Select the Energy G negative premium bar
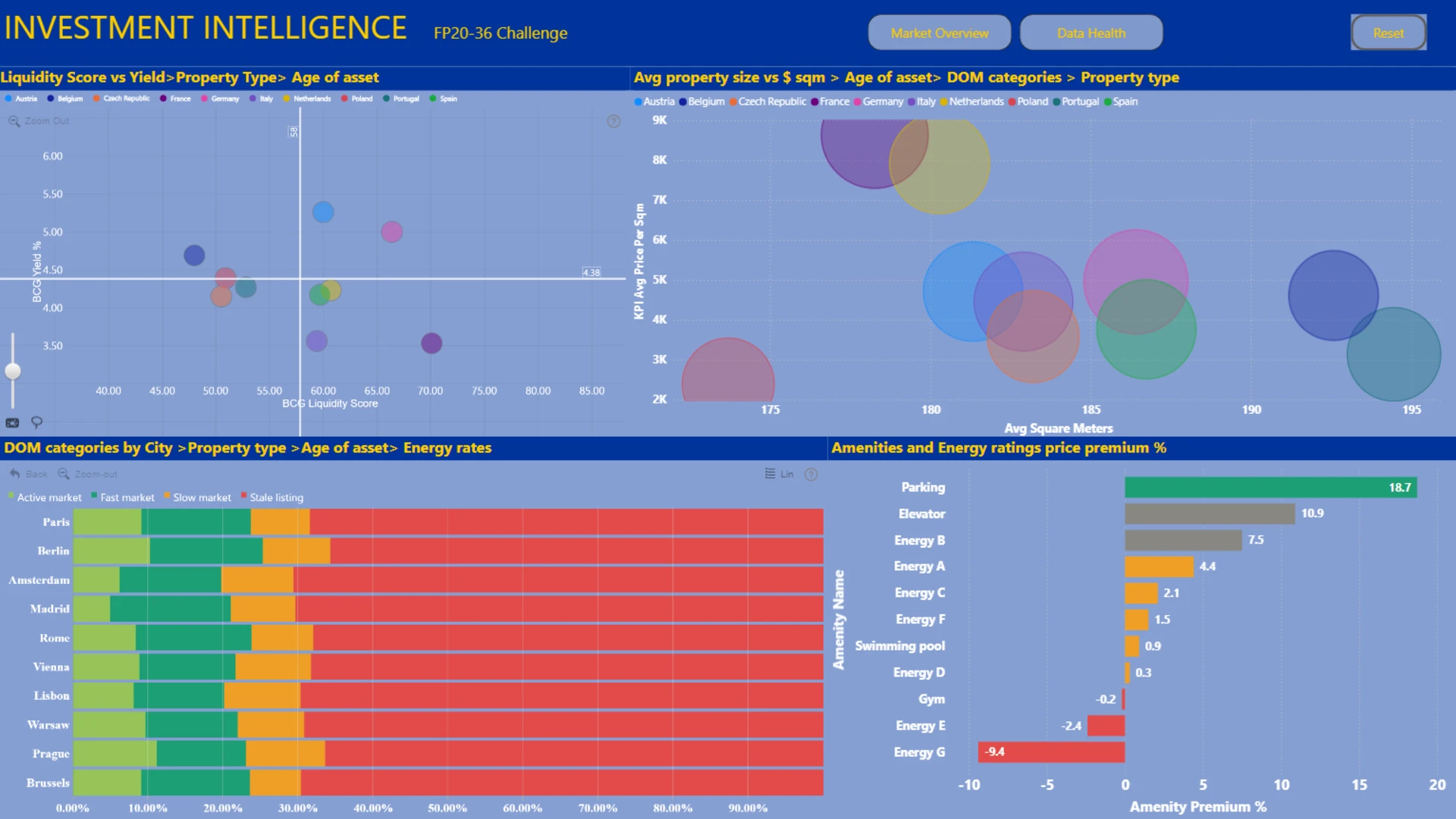1456x819 pixels. [1051, 752]
